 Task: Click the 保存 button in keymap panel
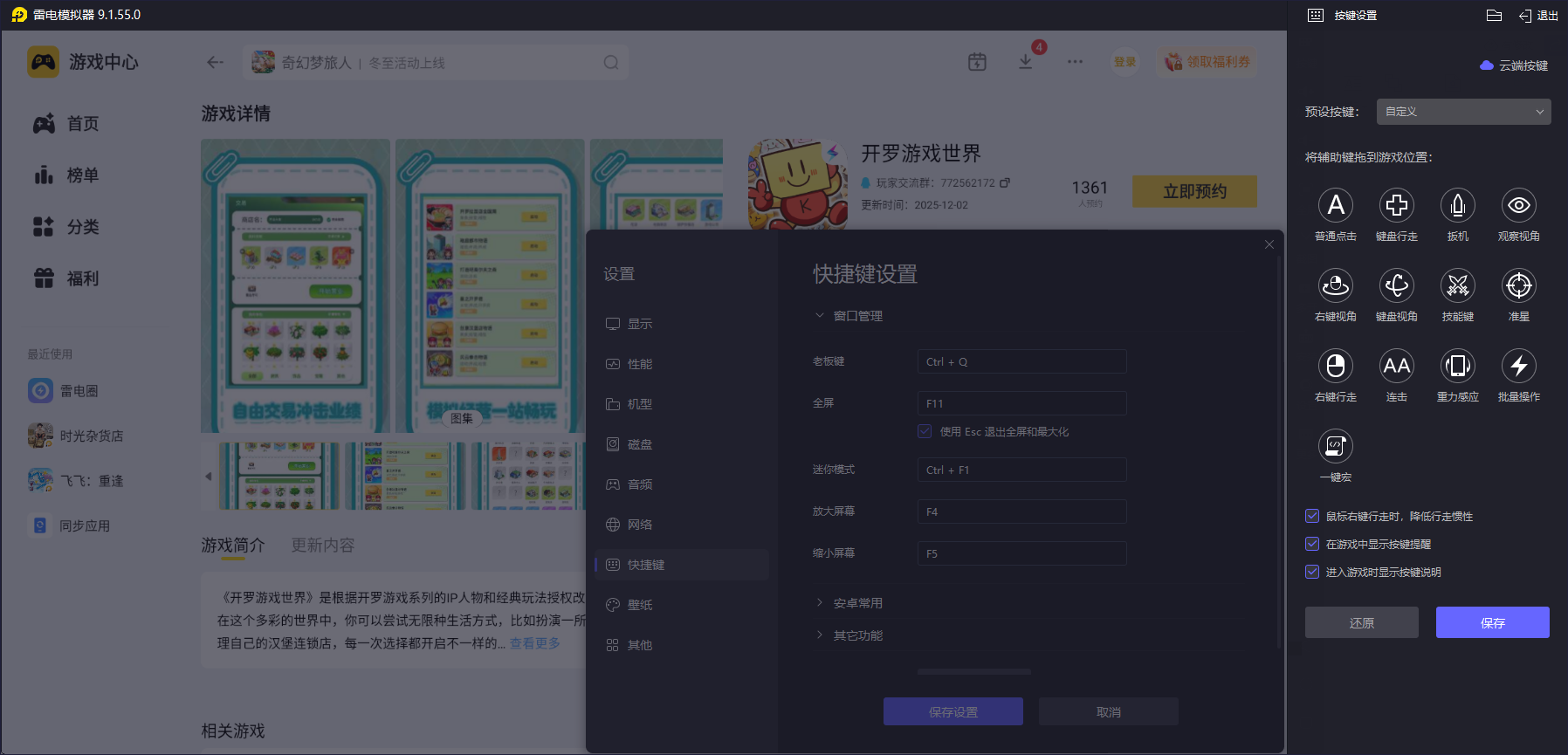point(1493,622)
